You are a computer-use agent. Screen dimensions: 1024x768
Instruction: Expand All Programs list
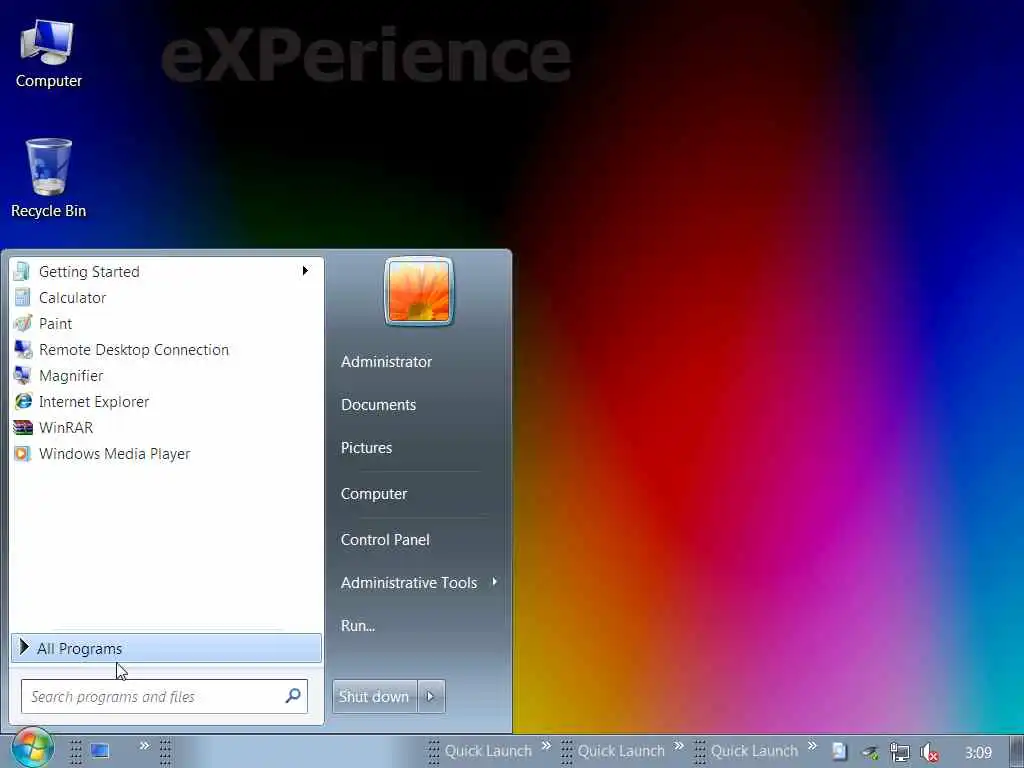(x=166, y=648)
